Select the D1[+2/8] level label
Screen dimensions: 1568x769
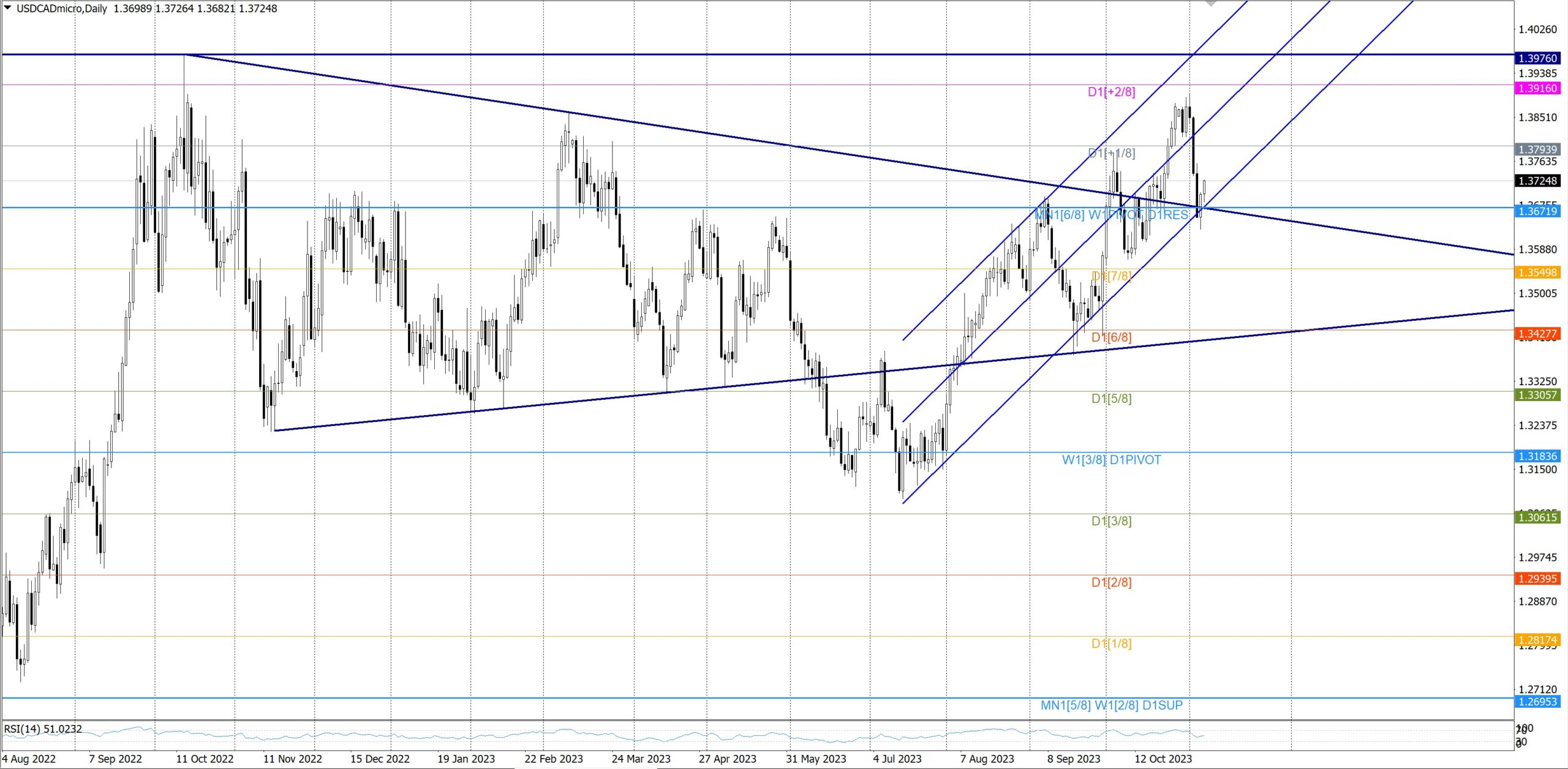point(1111,92)
